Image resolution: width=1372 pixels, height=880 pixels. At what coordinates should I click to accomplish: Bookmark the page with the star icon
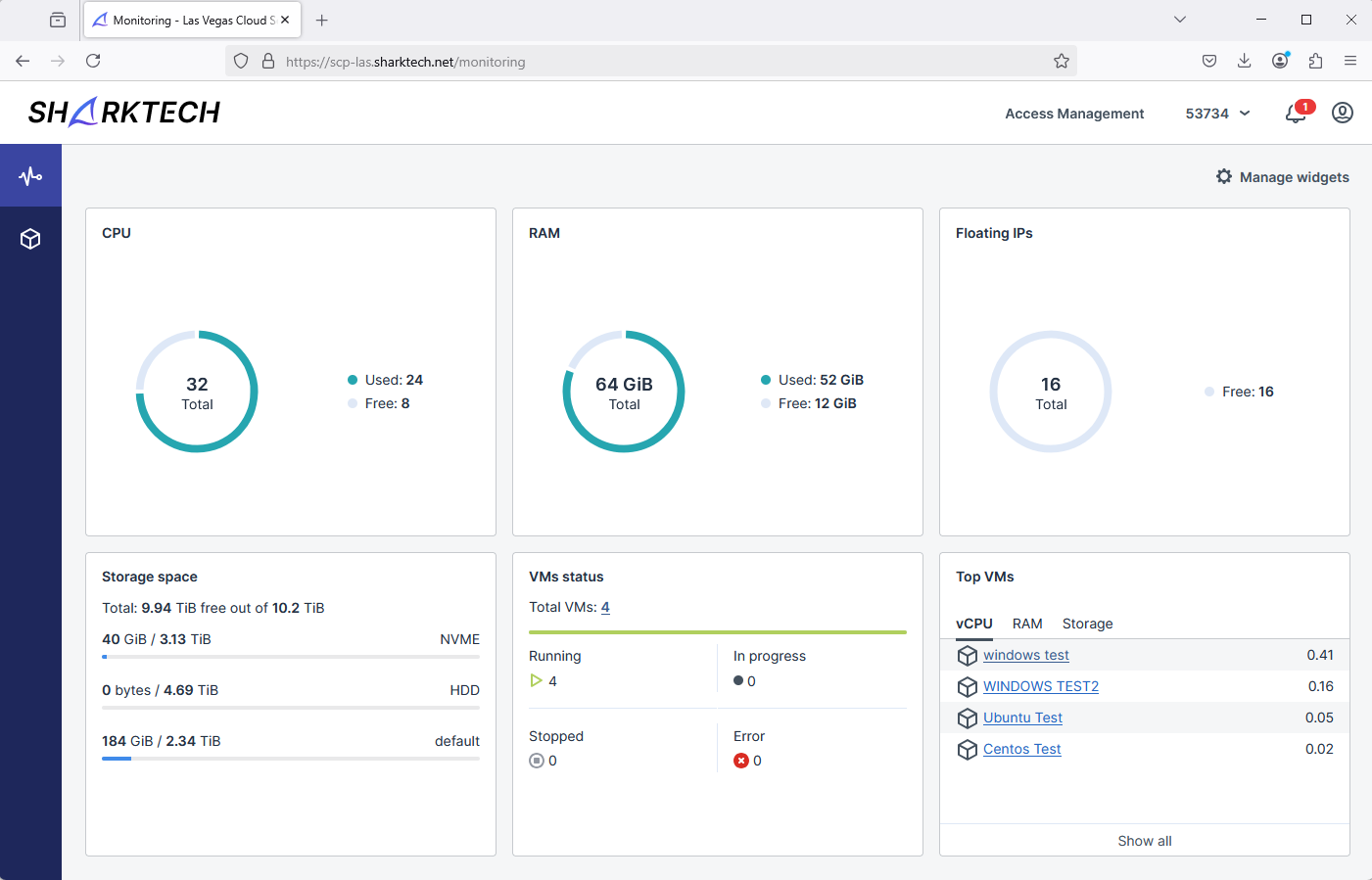(x=1062, y=61)
